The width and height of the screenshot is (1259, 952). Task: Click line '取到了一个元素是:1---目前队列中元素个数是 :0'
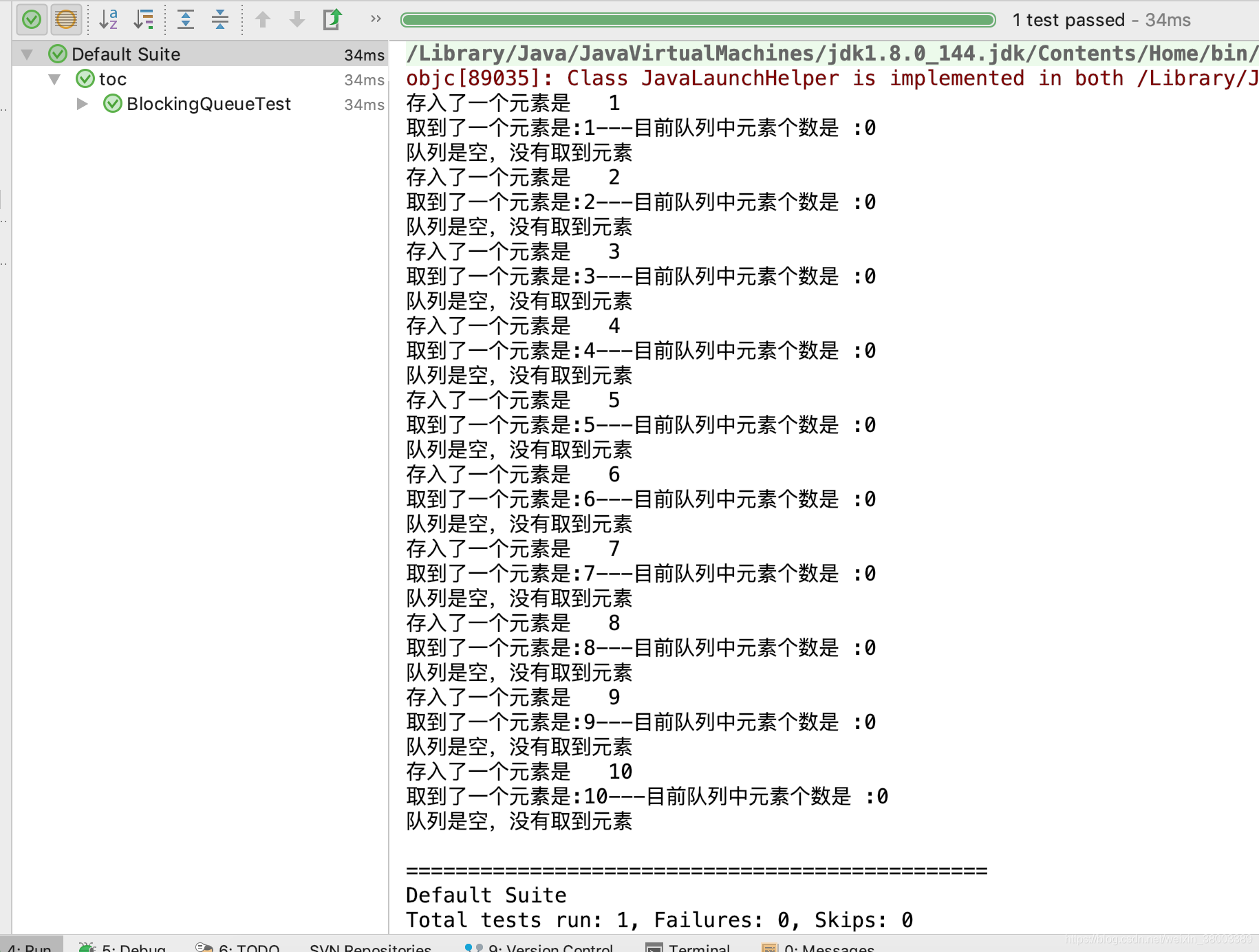(641, 128)
